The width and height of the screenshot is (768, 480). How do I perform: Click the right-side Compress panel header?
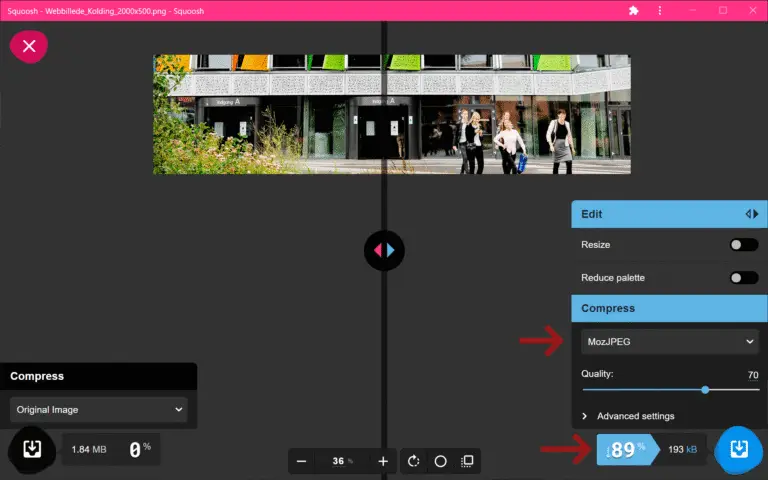click(x=669, y=308)
